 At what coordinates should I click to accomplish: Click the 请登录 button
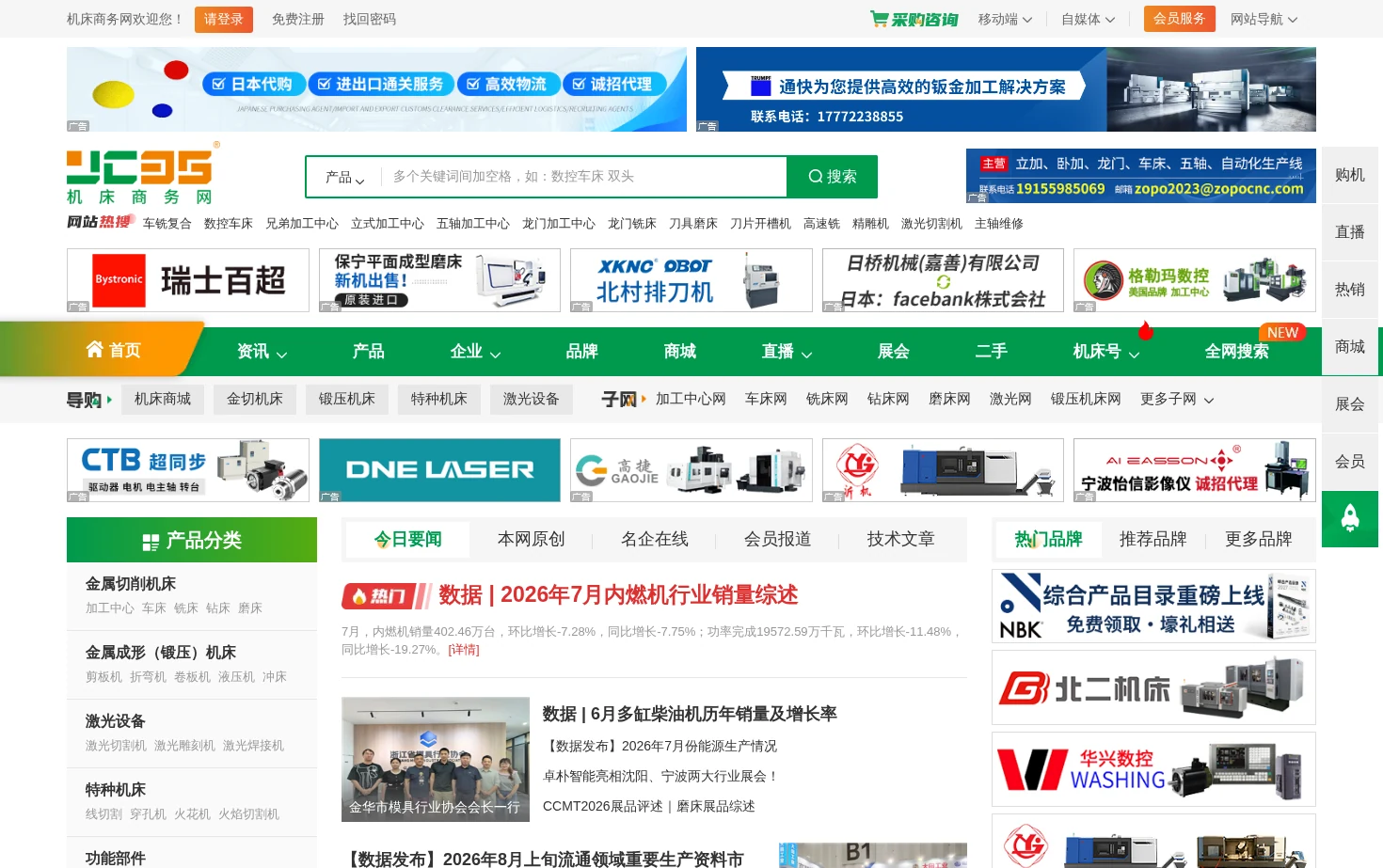(224, 19)
